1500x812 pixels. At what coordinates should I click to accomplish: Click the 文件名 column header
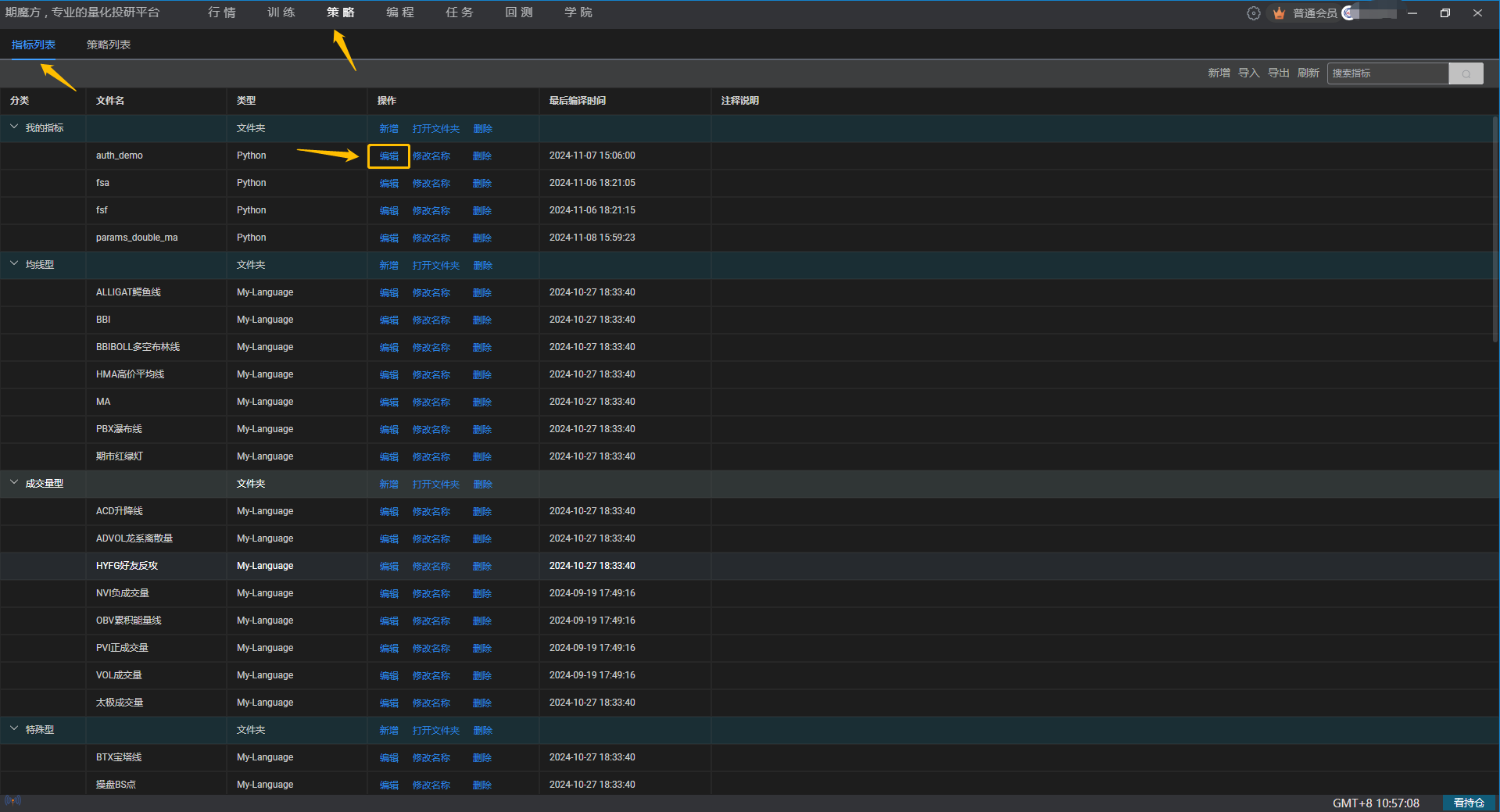pyautogui.click(x=110, y=101)
